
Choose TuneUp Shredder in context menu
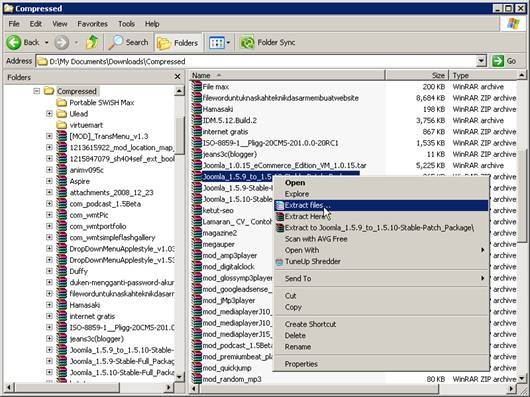click(x=381, y=262)
